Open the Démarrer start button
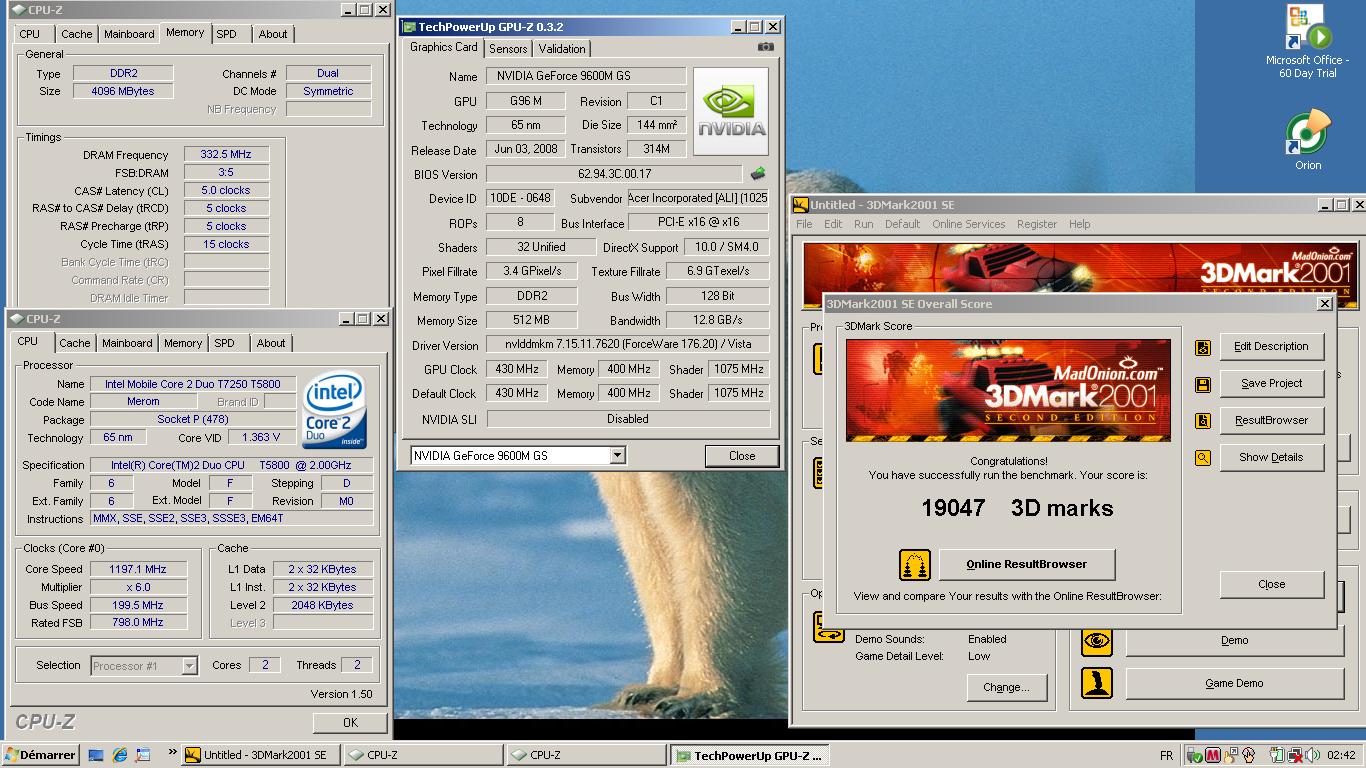Image resolution: width=1366 pixels, height=768 pixels. tap(41, 755)
